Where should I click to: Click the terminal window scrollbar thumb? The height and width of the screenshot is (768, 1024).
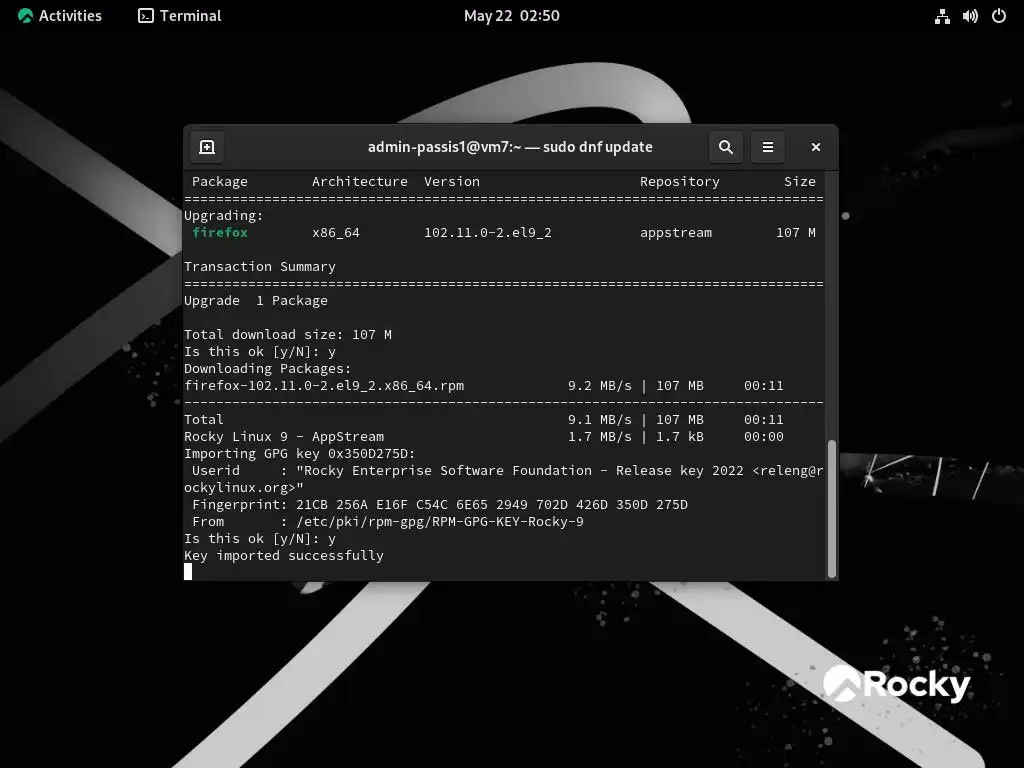tap(831, 509)
